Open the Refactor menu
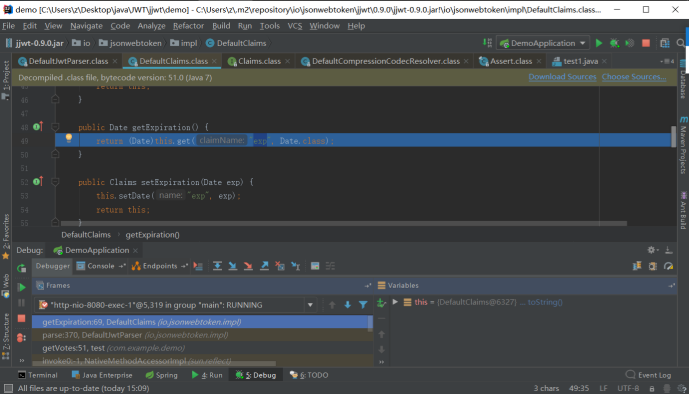 188,26
